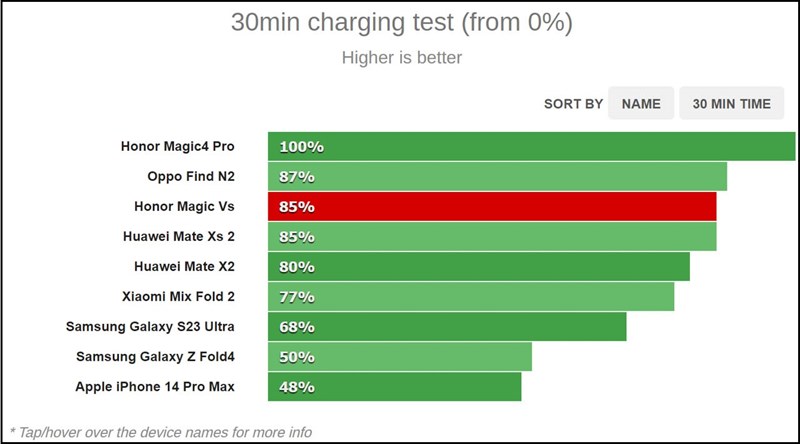Select the Oppo Find N2 device name
800x444 pixels.
tap(191, 177)
